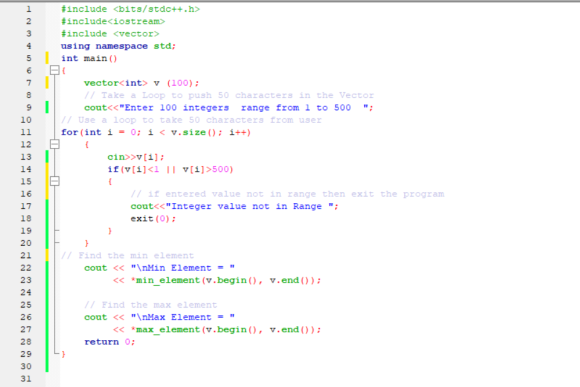
Task: Click line number 31 at the bottom
Action: (x=26, y=378)
